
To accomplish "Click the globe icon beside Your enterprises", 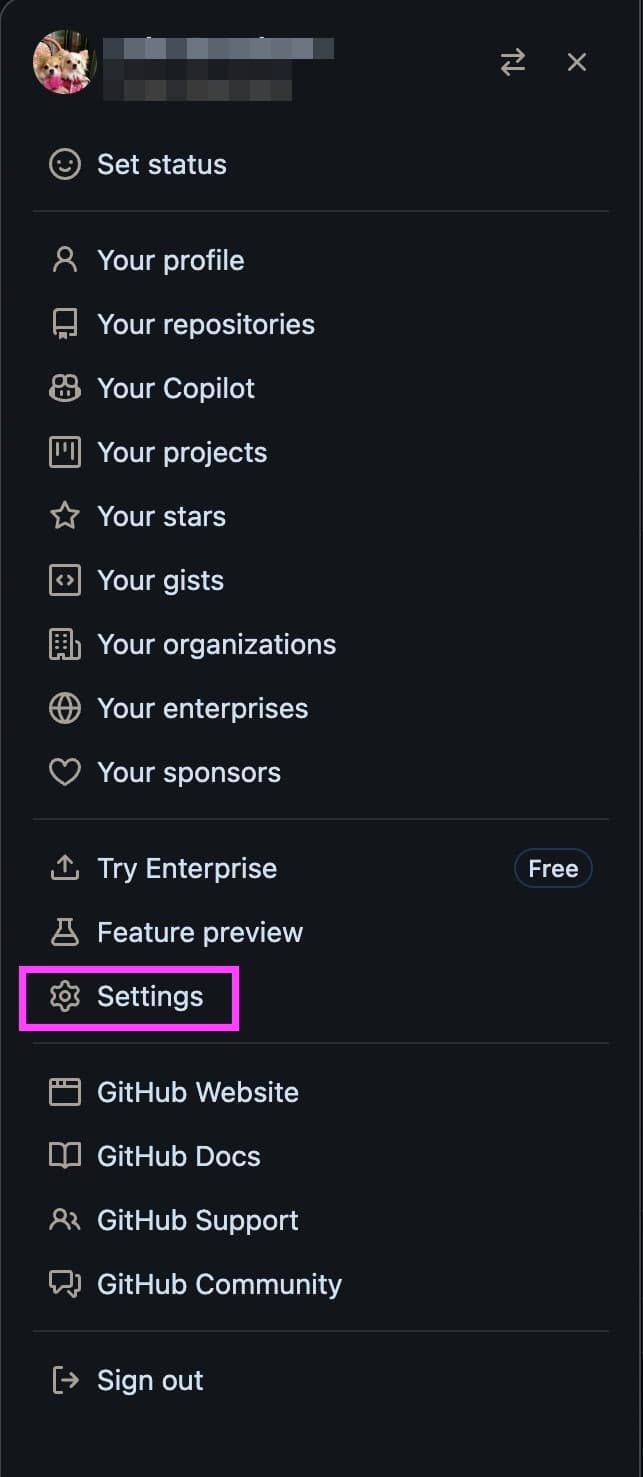I will coord(64,708).
